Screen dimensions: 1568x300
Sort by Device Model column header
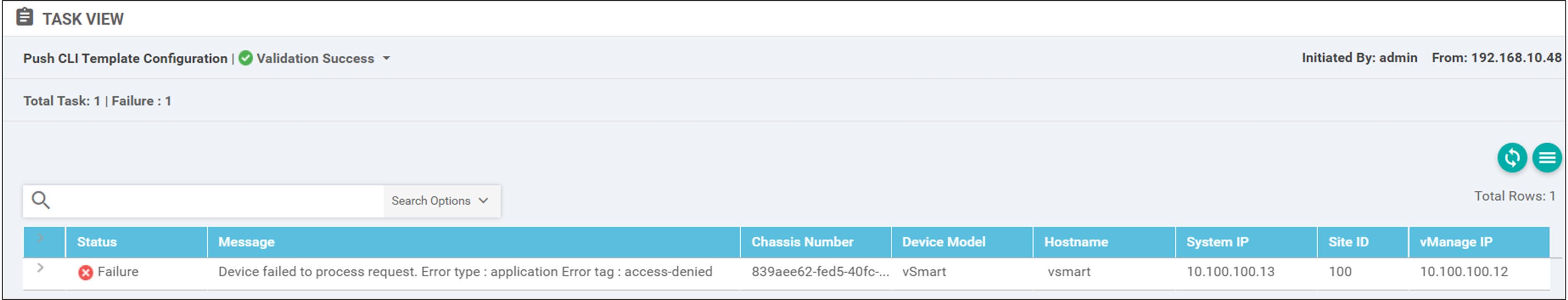944,242
